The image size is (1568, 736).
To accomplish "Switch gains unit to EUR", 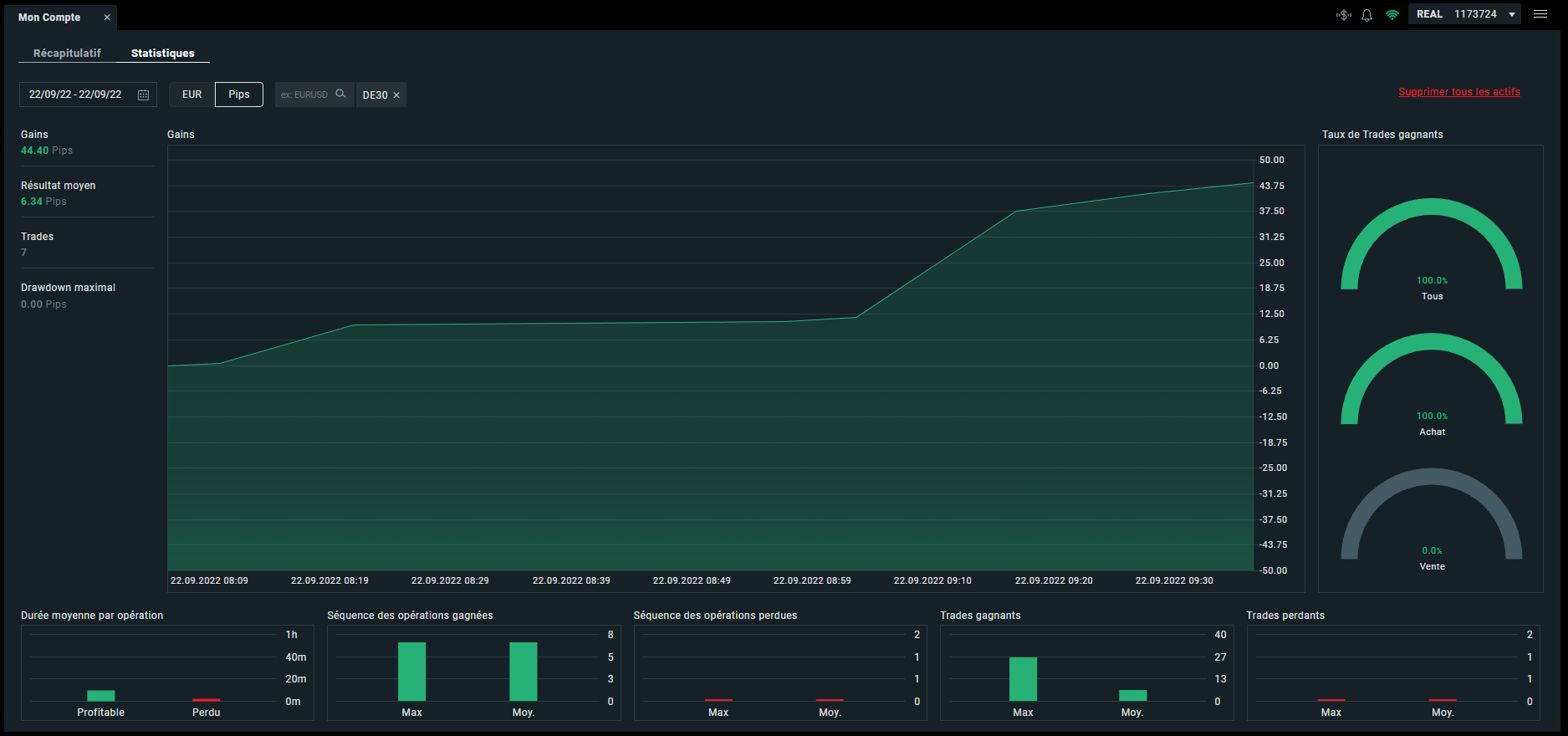I will pos(192,95).
